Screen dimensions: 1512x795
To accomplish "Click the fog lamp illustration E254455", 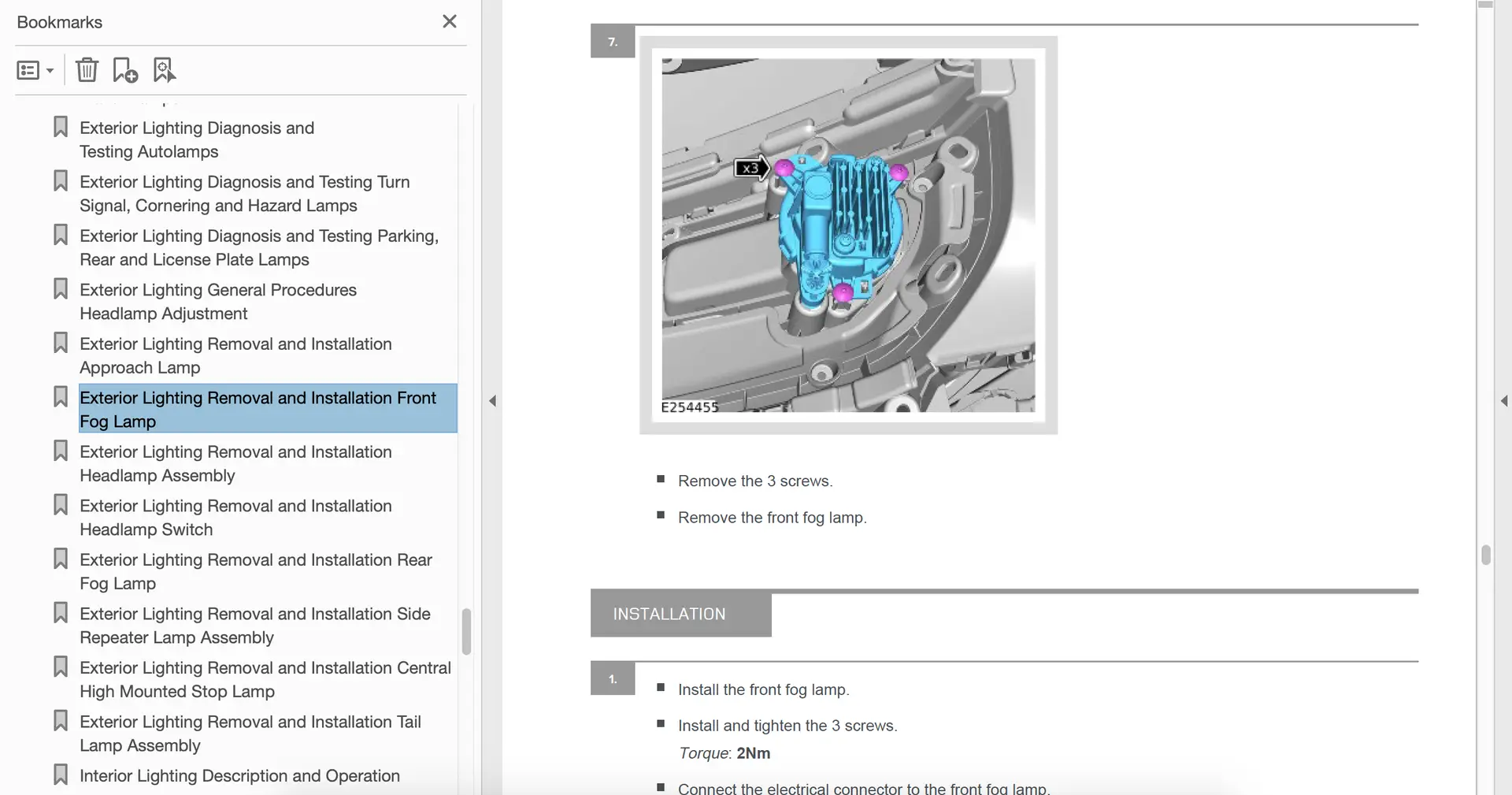I will [848, 235].
